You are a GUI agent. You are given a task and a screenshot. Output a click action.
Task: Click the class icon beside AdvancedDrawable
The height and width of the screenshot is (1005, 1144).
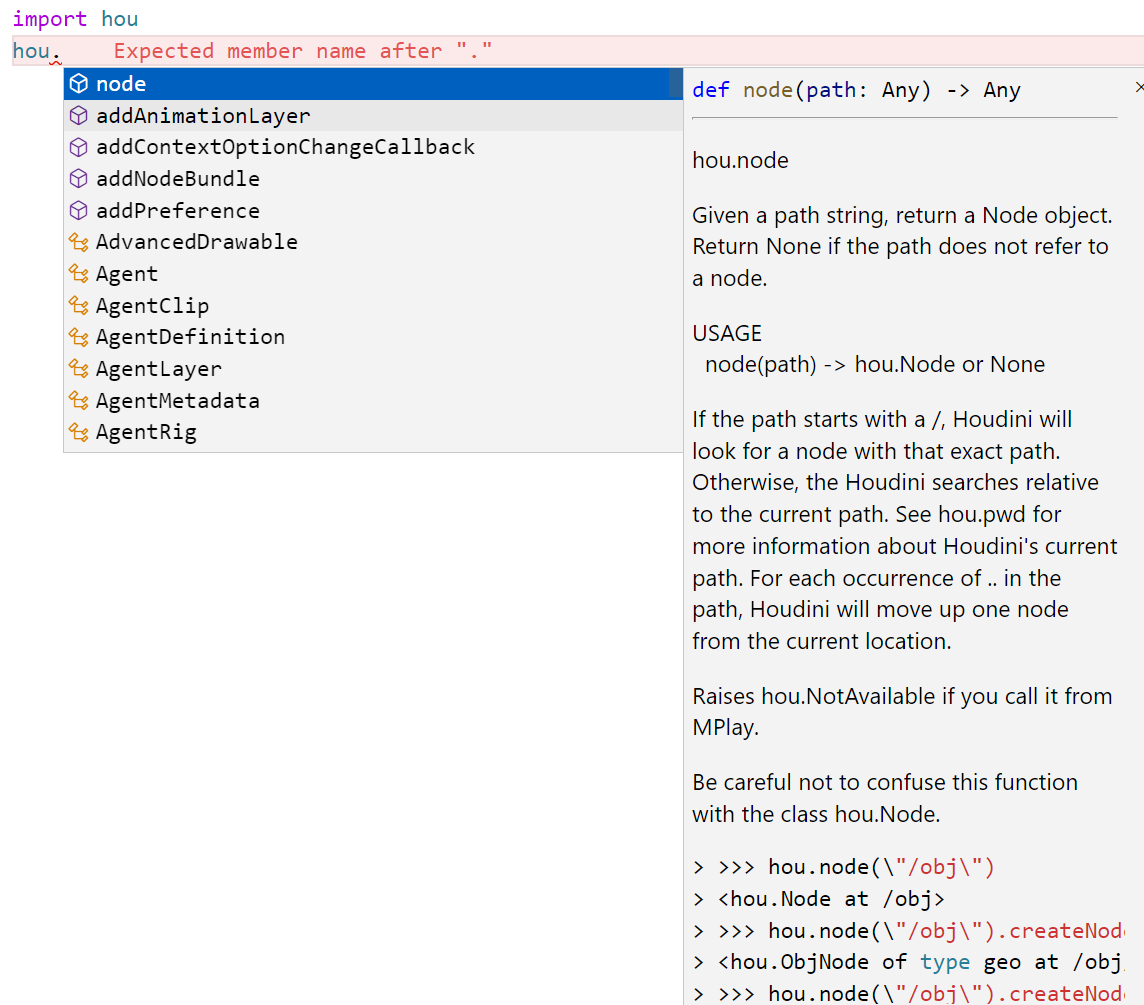click(78, 241)
